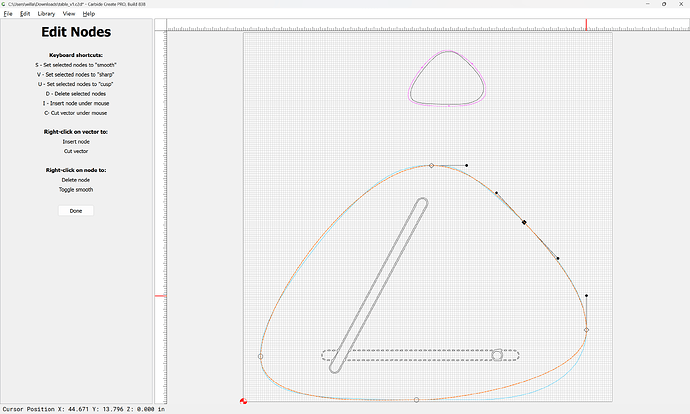Select the hollow node at the curve's apex

(431, 165)
